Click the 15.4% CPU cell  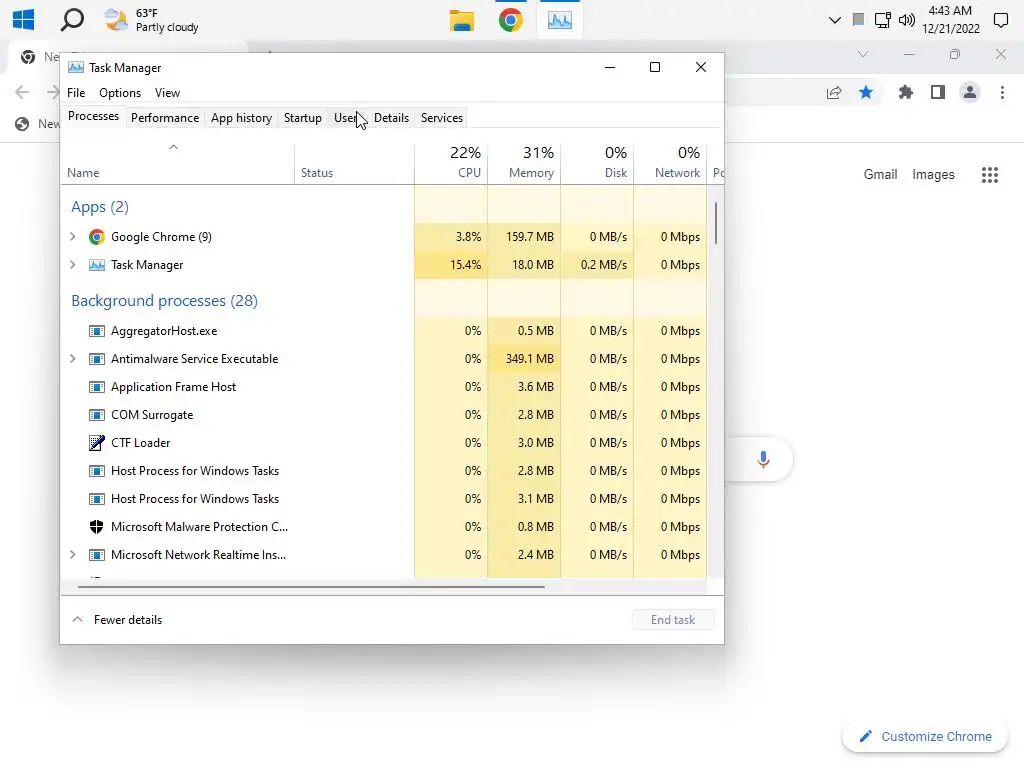451,264
